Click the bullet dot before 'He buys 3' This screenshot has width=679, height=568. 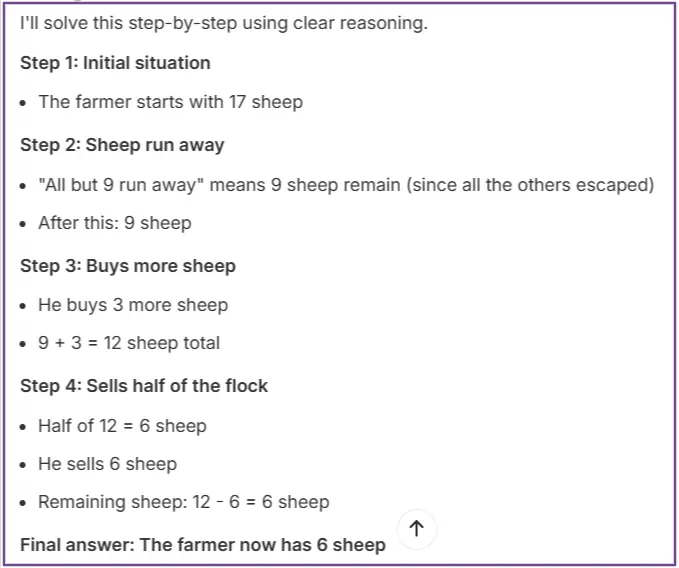click(24, 306)
